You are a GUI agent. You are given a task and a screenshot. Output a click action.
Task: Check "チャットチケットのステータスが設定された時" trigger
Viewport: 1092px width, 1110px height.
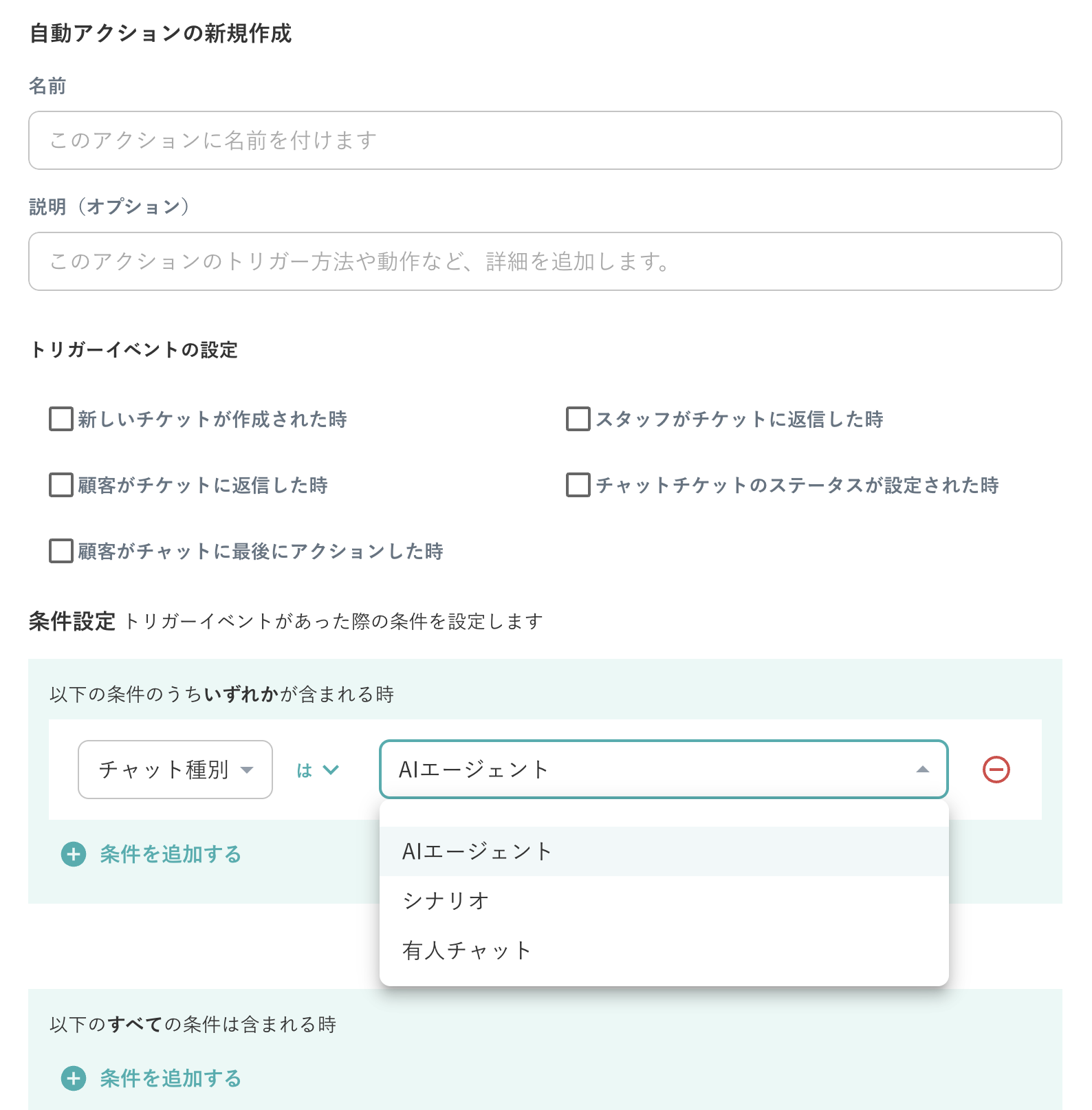(578, 486)
